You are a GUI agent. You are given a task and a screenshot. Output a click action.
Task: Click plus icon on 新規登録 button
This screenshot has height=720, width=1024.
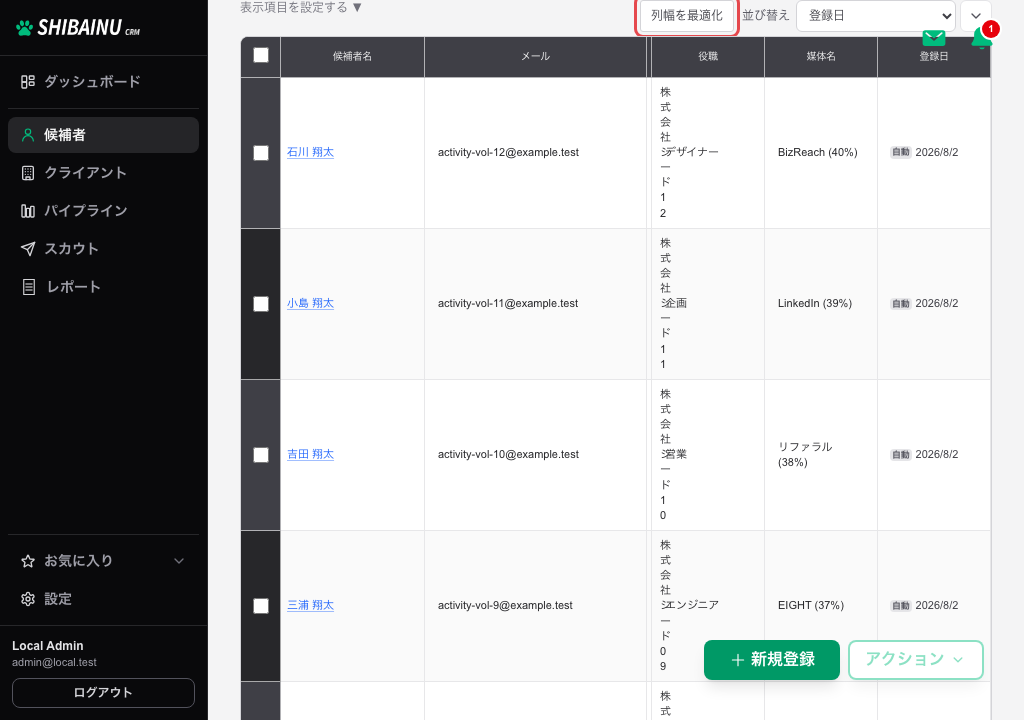click(x=737, y=660)
